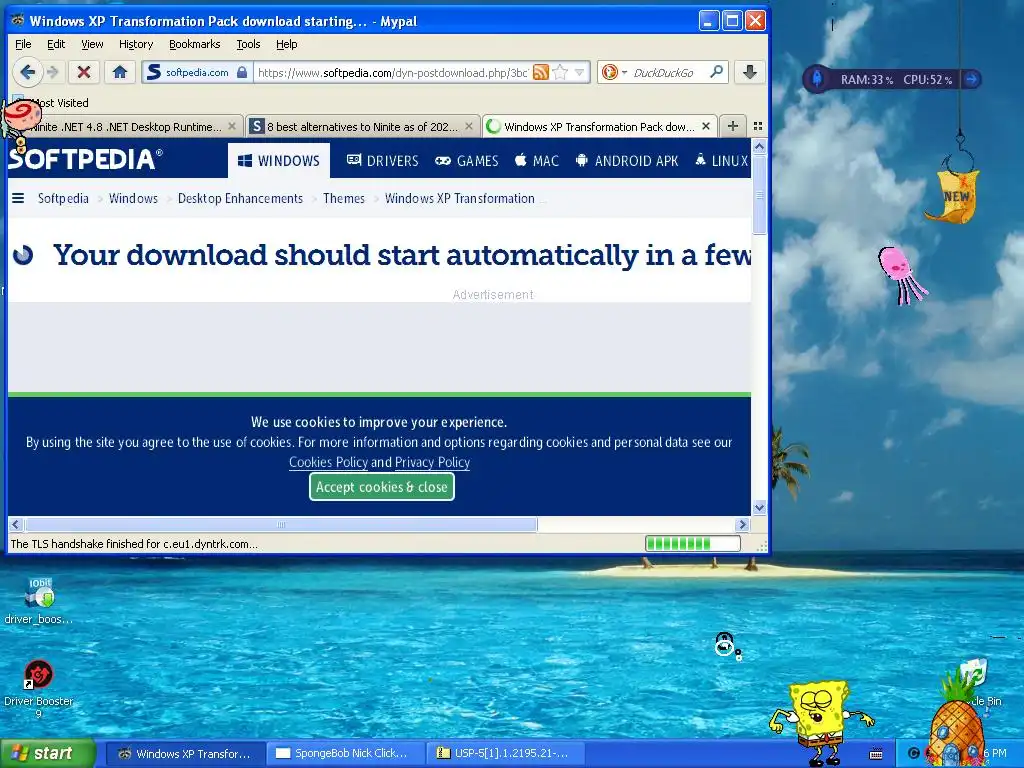Click the horizontal scrollbar left arrow
The height and width of the screenshot is (768, 1024).
point(16,524)
